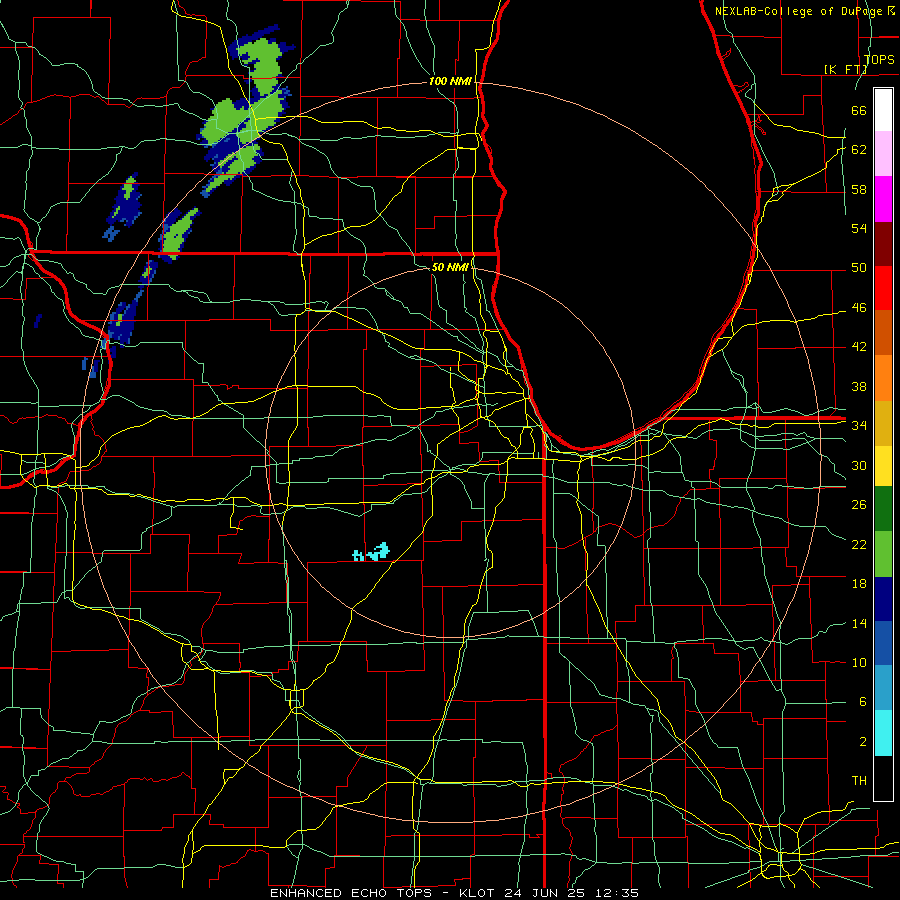Click the dark green 22-26 kft swatch
The height and width of the screenshot is (900, 900).
tap(883, 509)
